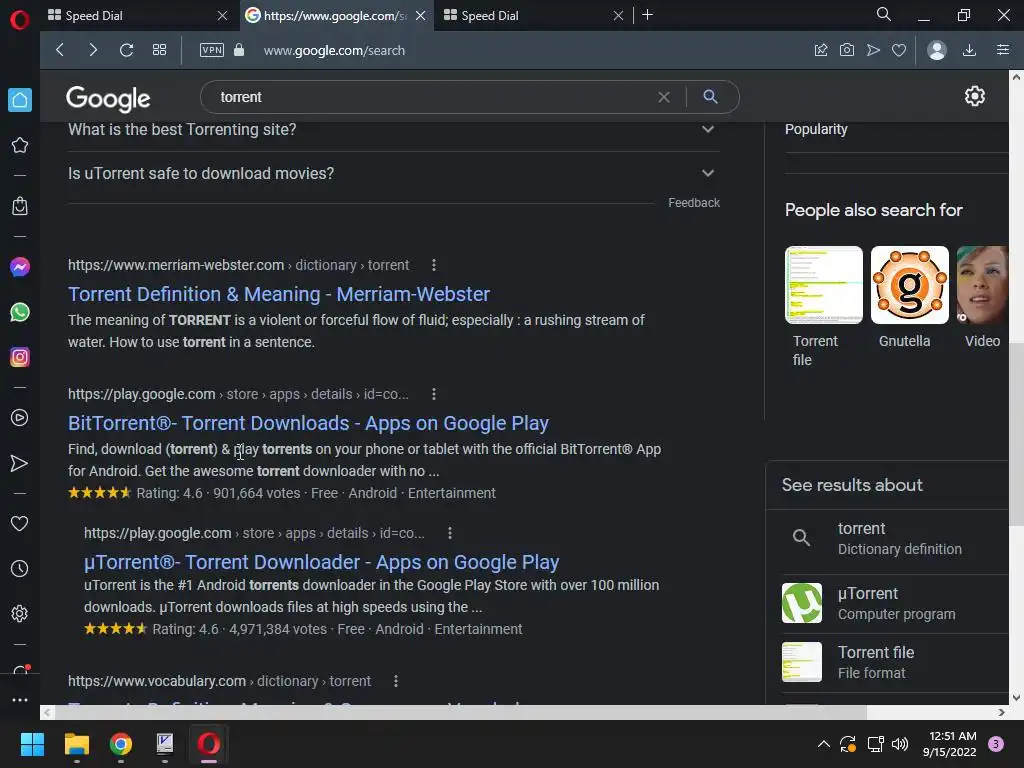The image size is (1024, 768).
Task: Clear the search query with X
Action: [x=664, y=97]
